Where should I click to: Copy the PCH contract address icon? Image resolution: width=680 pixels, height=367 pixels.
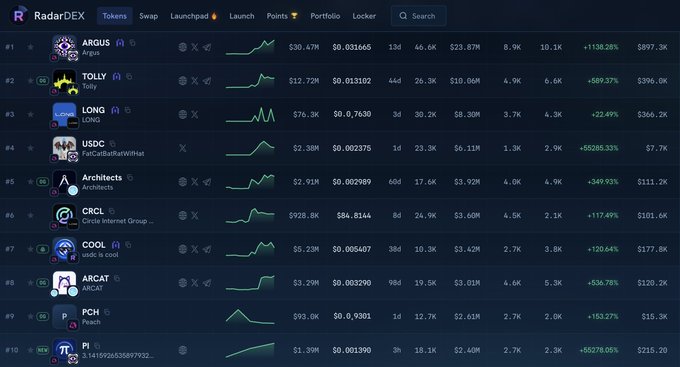[x=107, y=312]
